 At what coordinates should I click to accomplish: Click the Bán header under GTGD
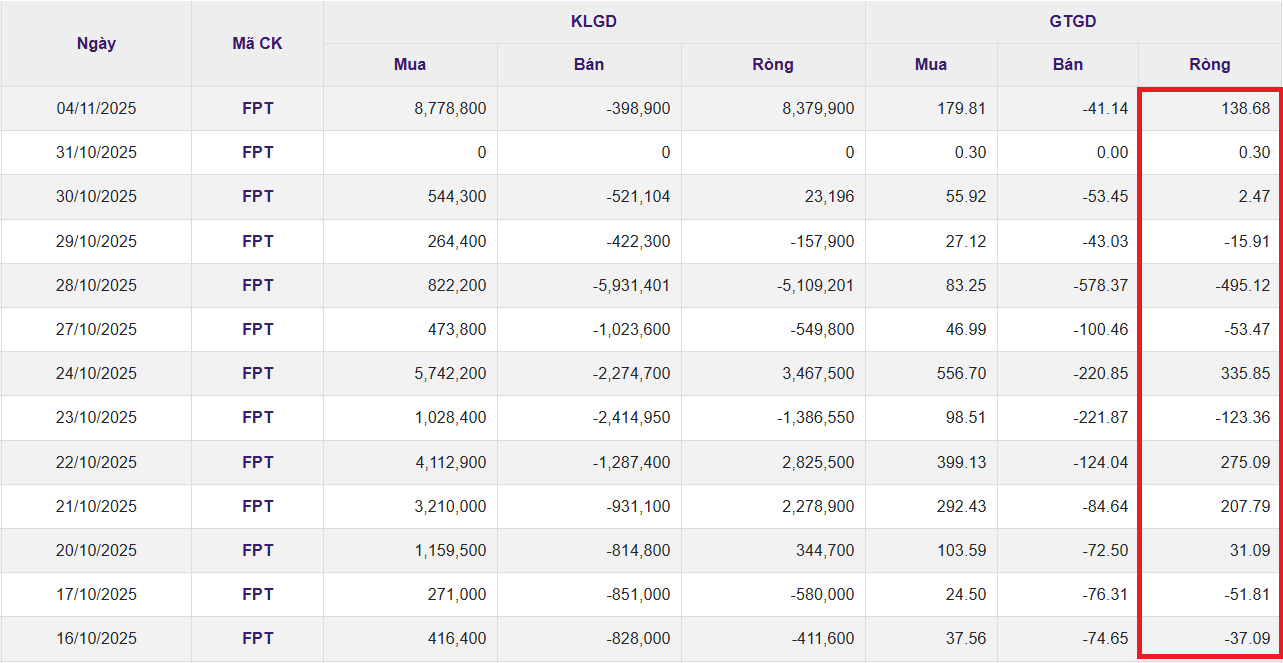coord(1067,64)
